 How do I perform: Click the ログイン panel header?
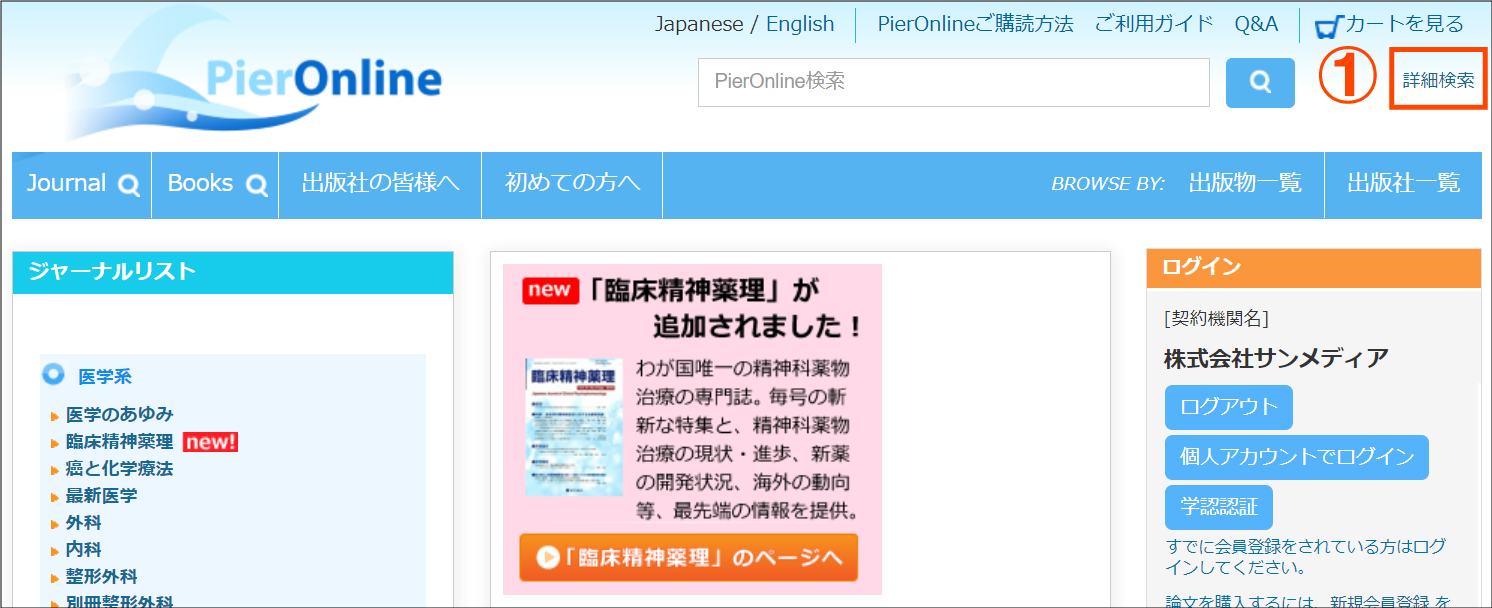pyautogui.click(x=1314, y=268)
